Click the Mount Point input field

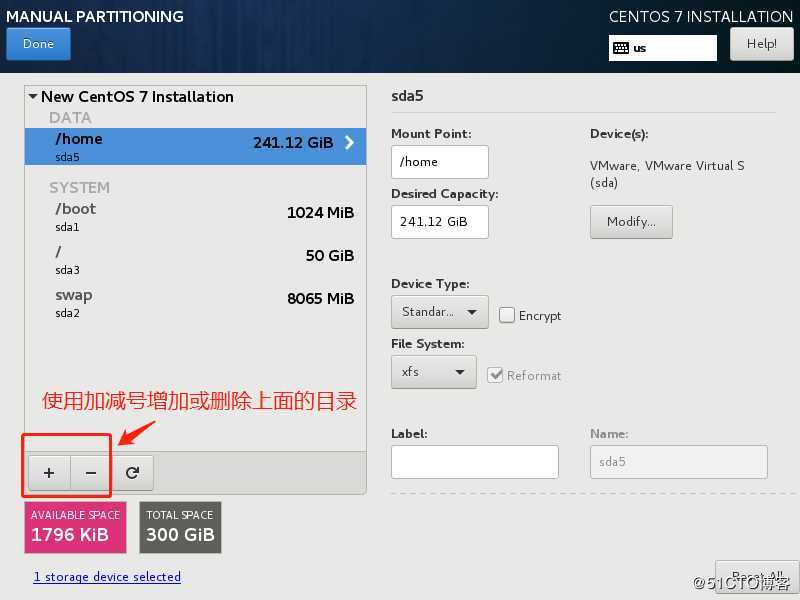pyautogui.click(x=440, y=162)
